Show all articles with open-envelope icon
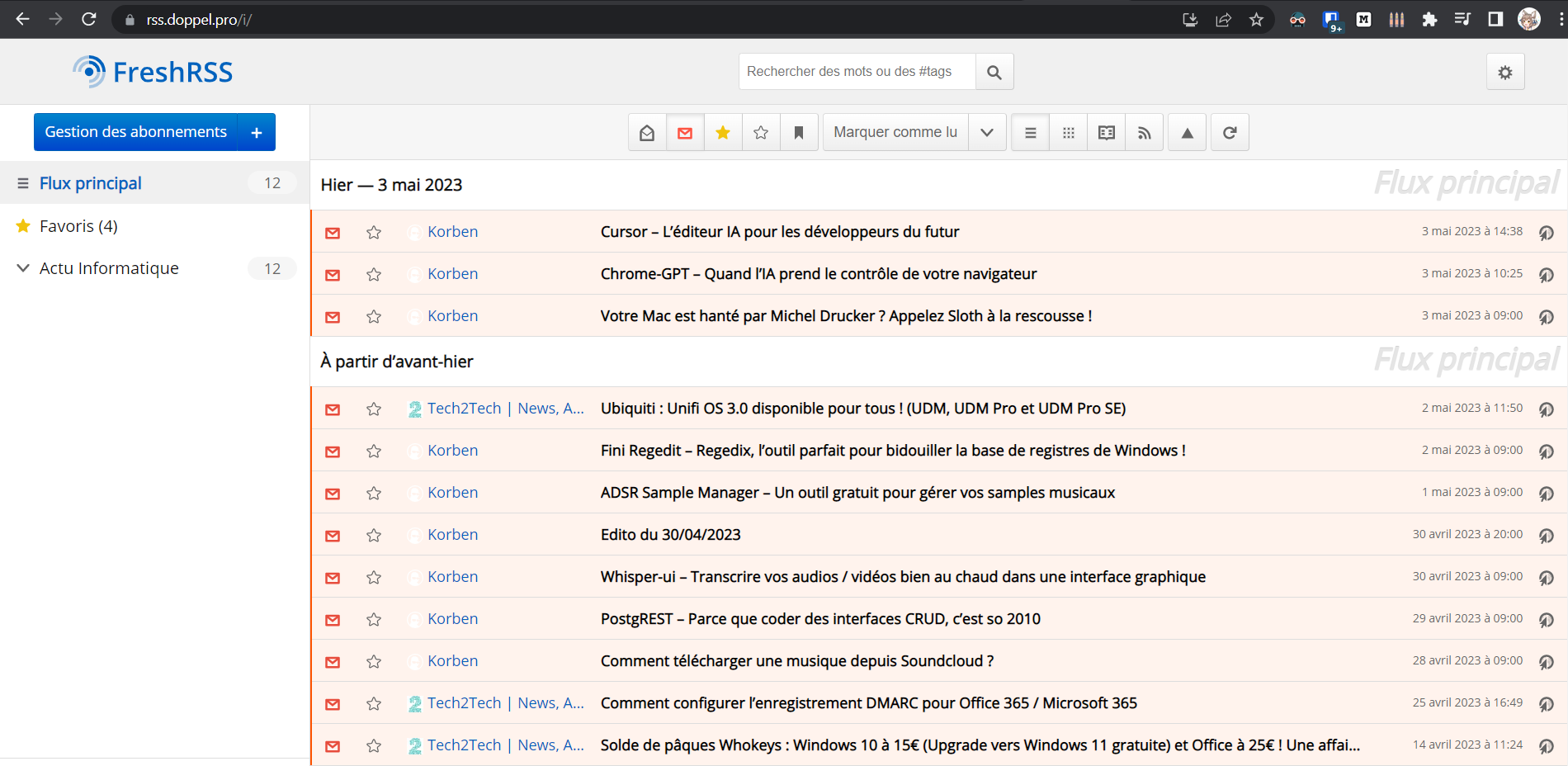 point(647,132)
